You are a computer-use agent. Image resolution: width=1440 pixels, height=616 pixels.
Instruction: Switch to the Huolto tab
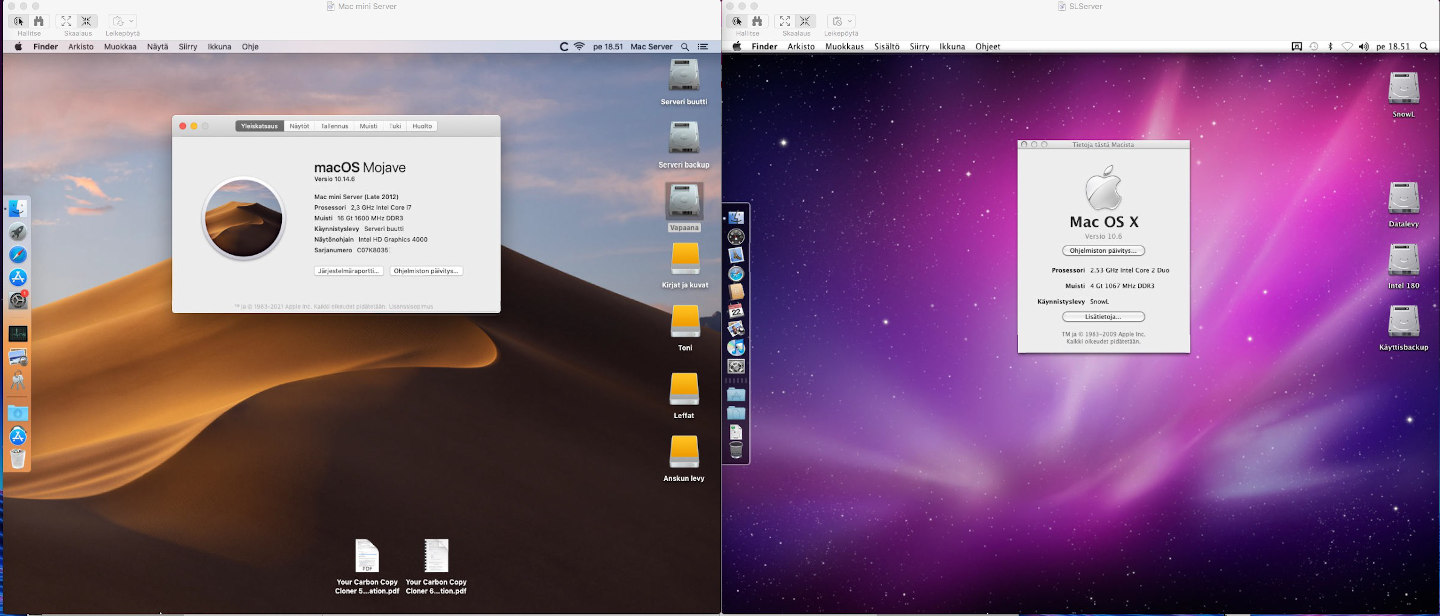pyautogui.click(x=423, y=126)
